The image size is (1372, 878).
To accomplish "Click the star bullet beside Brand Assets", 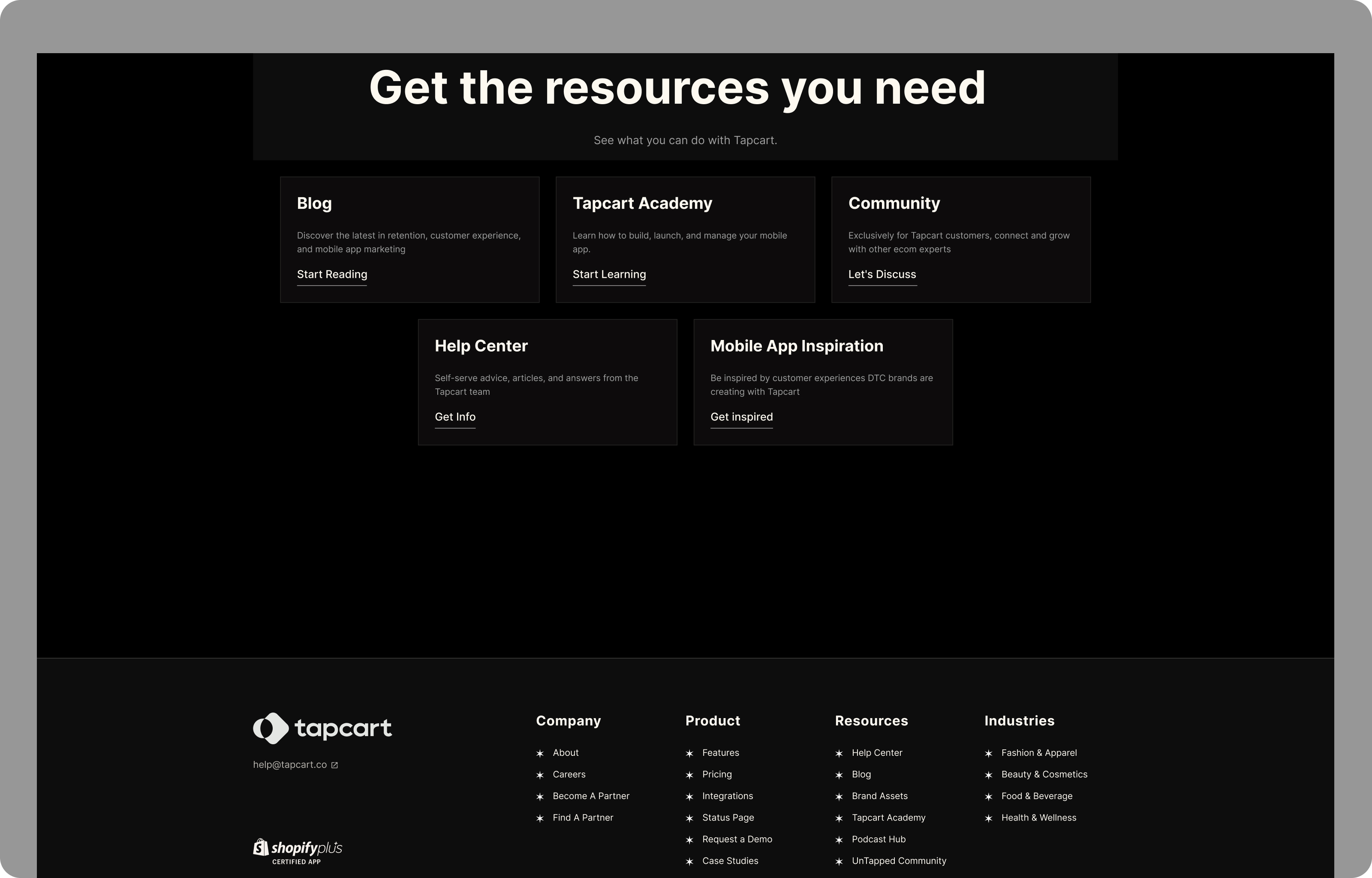I will tap(839, 797).
